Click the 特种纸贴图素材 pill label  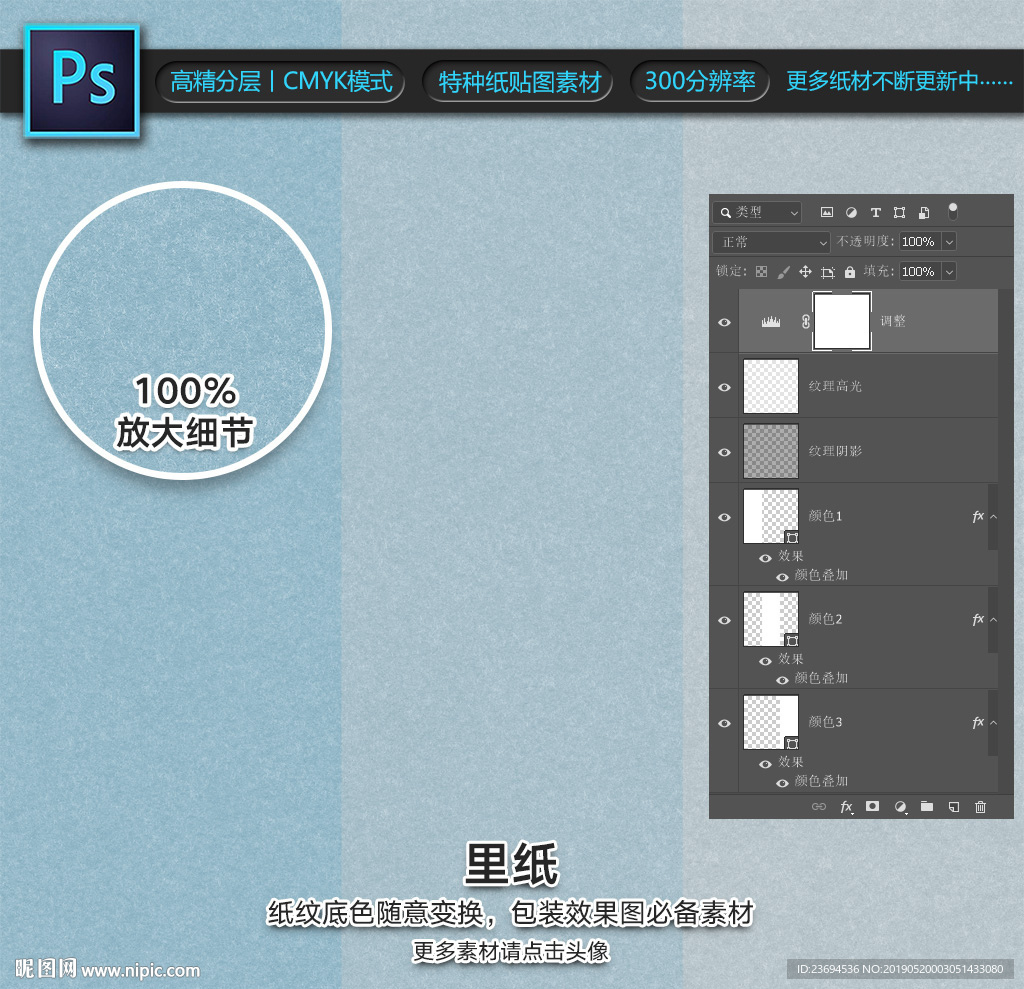pos(519,82)
